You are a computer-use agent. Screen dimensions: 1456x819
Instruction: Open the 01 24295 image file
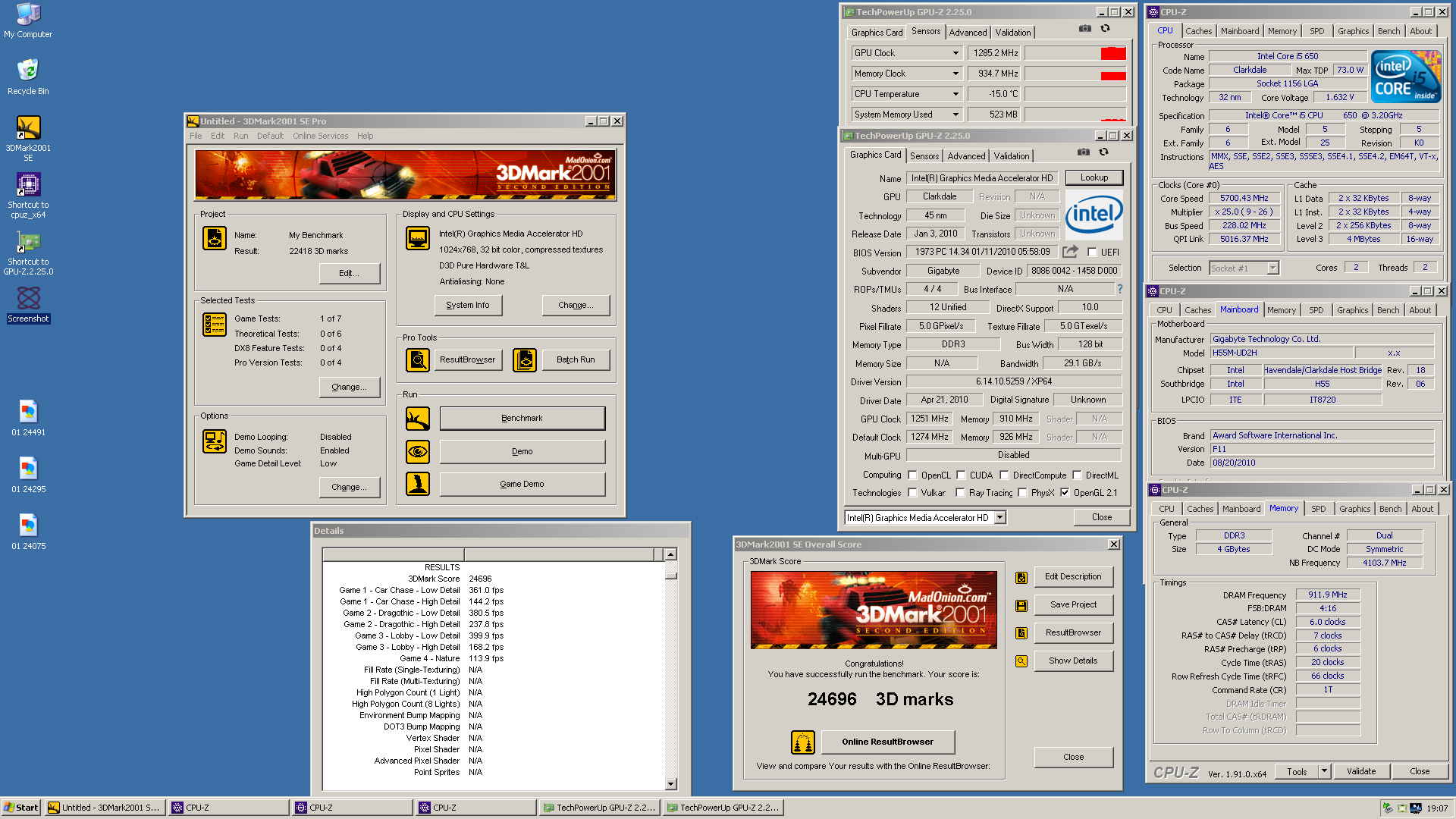(x=28, y=475)
